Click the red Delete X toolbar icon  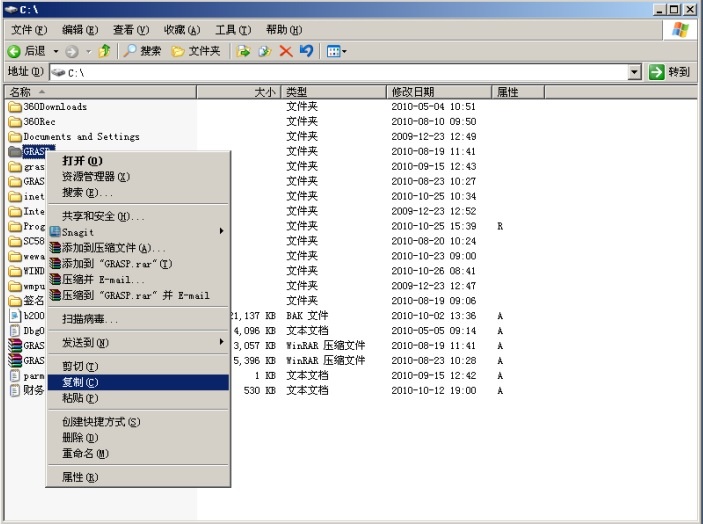coord(285,51)
